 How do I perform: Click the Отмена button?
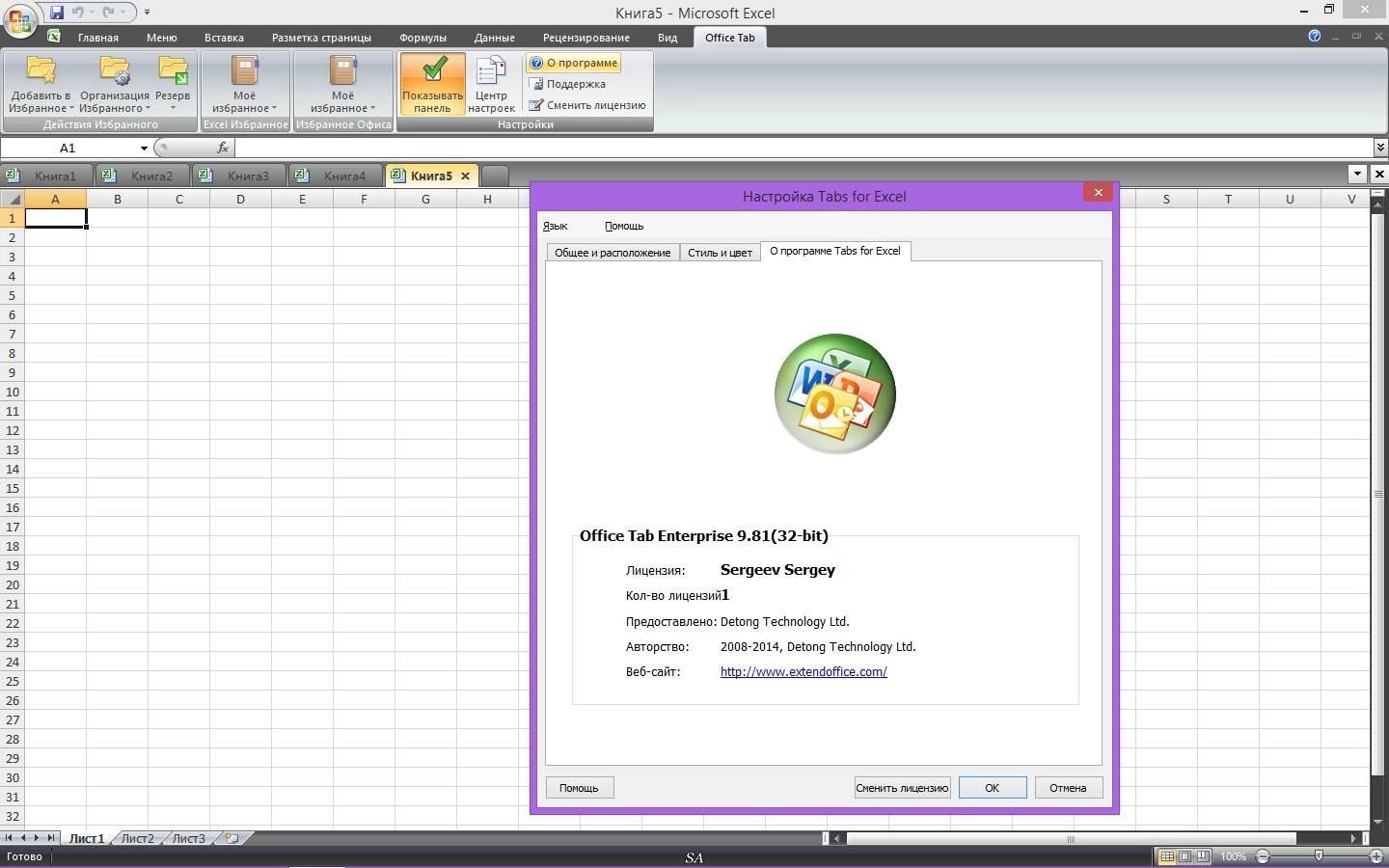[1068, 788]
